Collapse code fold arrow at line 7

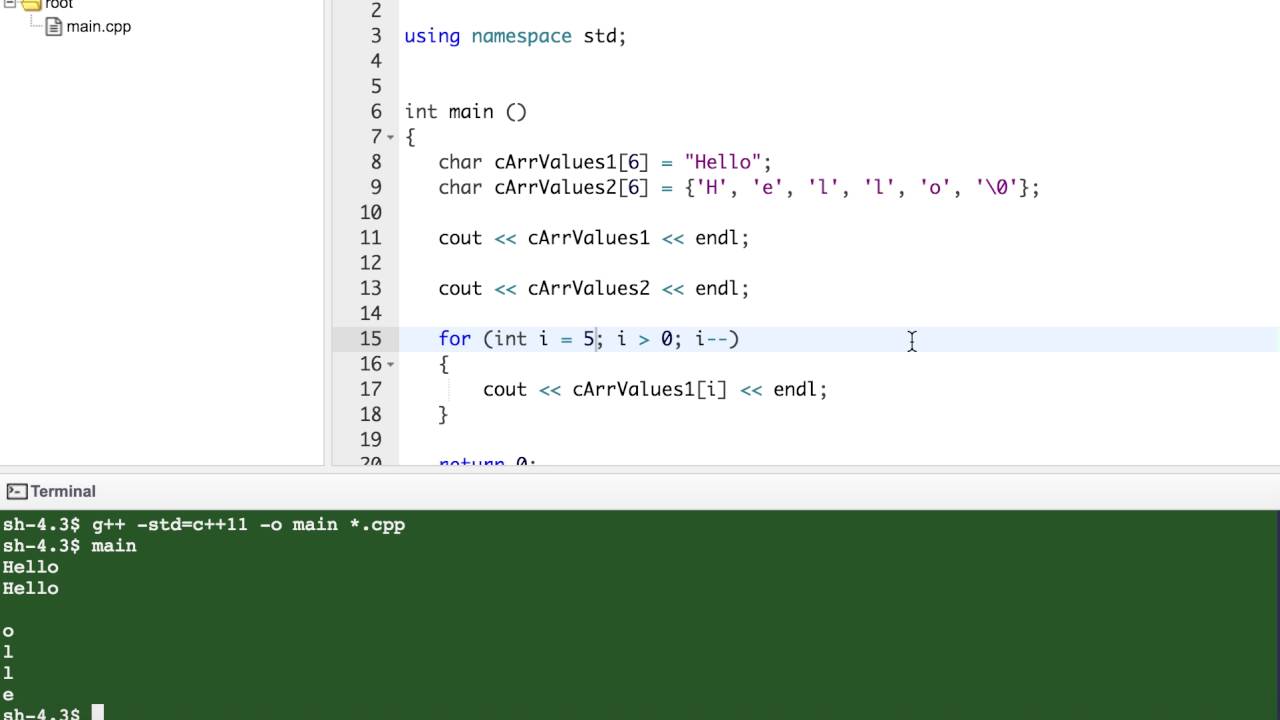pyautogui.click(x=389, y=137)
